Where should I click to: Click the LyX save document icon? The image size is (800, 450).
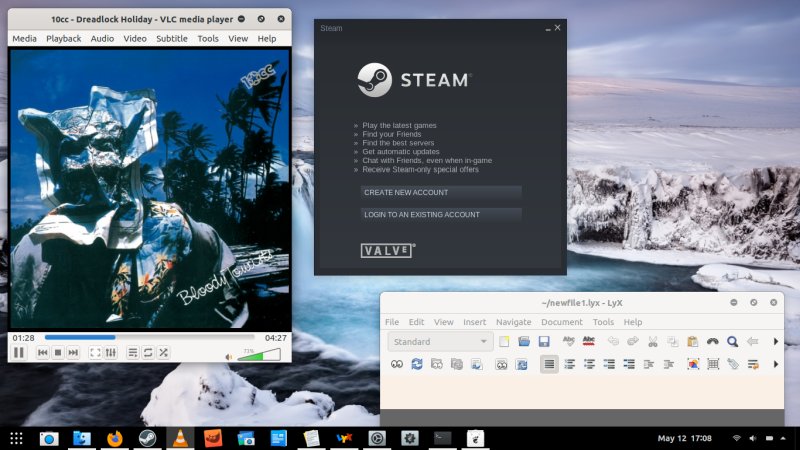point(544,341)
